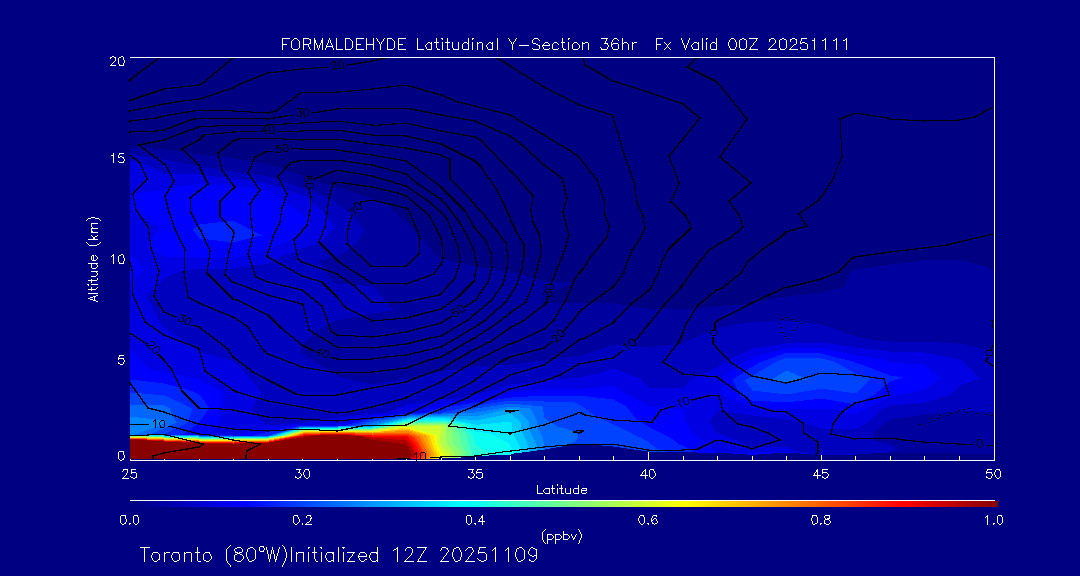Click the latitude 35 tick label
Viewport: 1080px width, 576px height.
pos(475,473)
